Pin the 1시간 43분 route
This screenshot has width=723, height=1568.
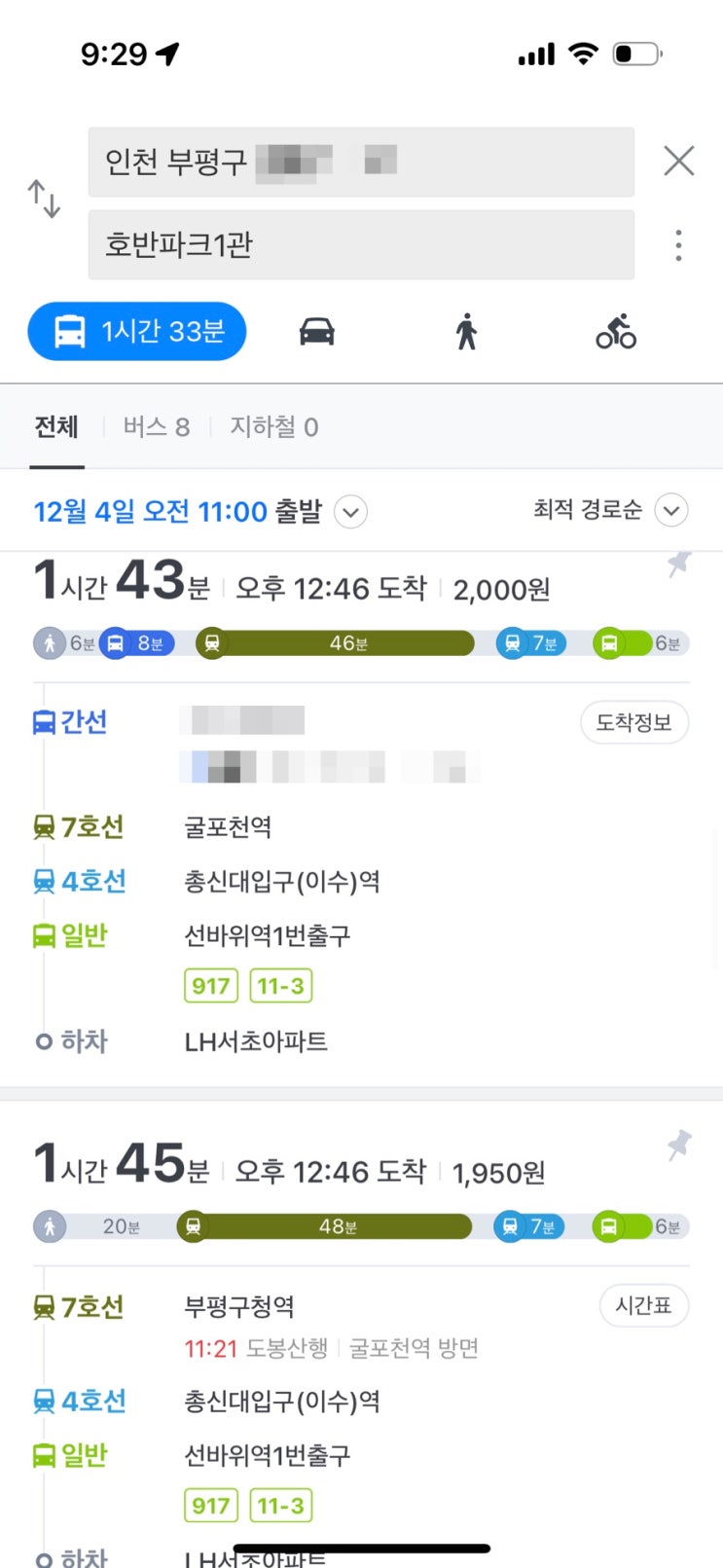(678, 565)
